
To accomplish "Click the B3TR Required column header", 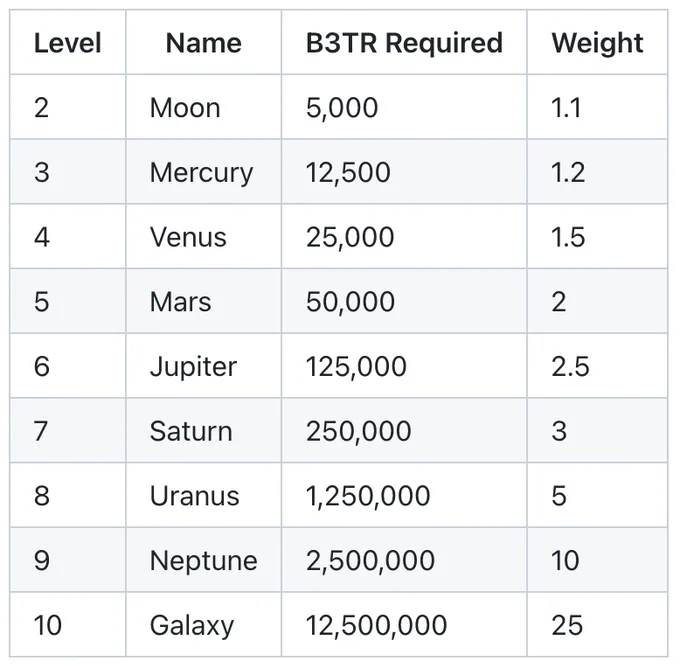I will (404, 43).
